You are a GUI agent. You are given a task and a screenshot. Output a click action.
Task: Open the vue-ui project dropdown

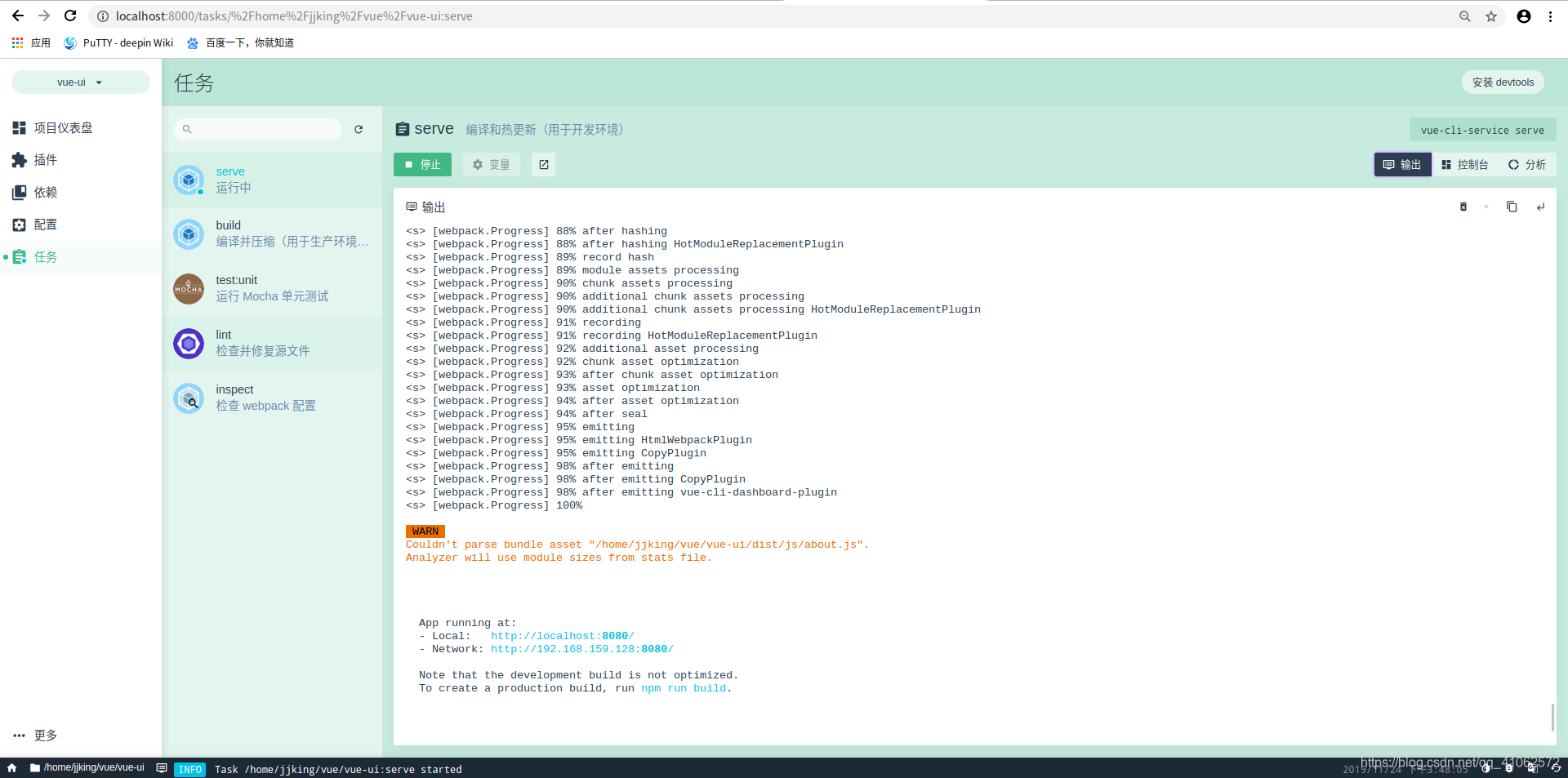(80, 82)
